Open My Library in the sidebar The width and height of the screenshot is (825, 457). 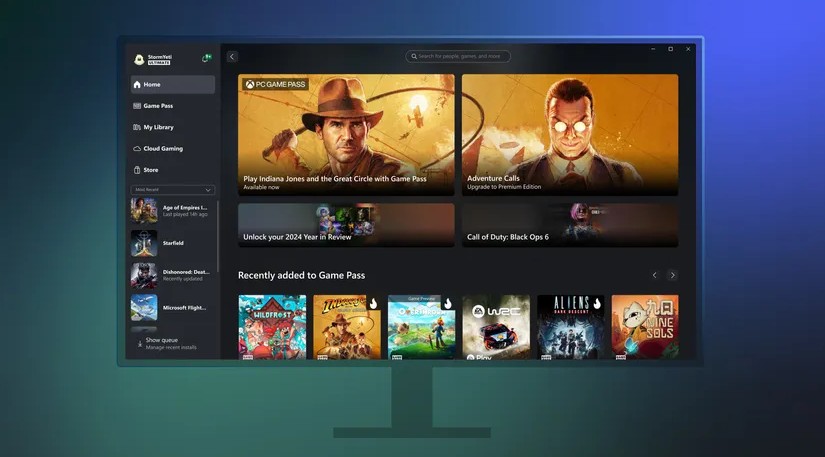tap(173, 127)
